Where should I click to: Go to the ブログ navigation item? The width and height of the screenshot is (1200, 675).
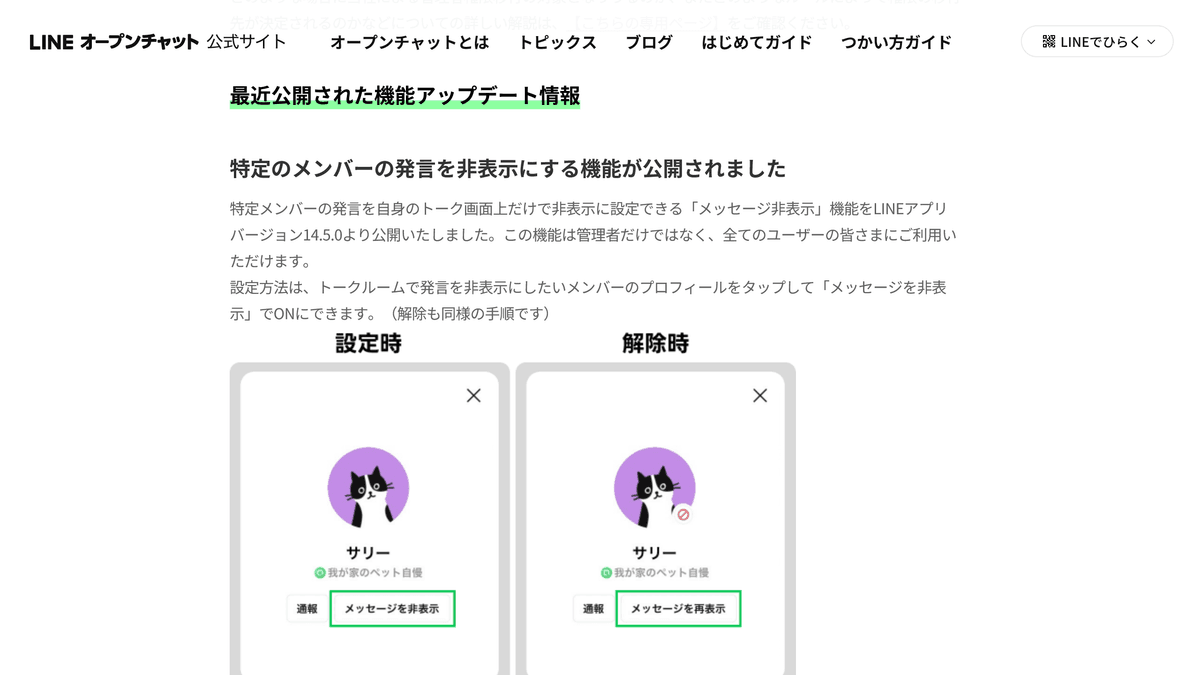point(649,42)
